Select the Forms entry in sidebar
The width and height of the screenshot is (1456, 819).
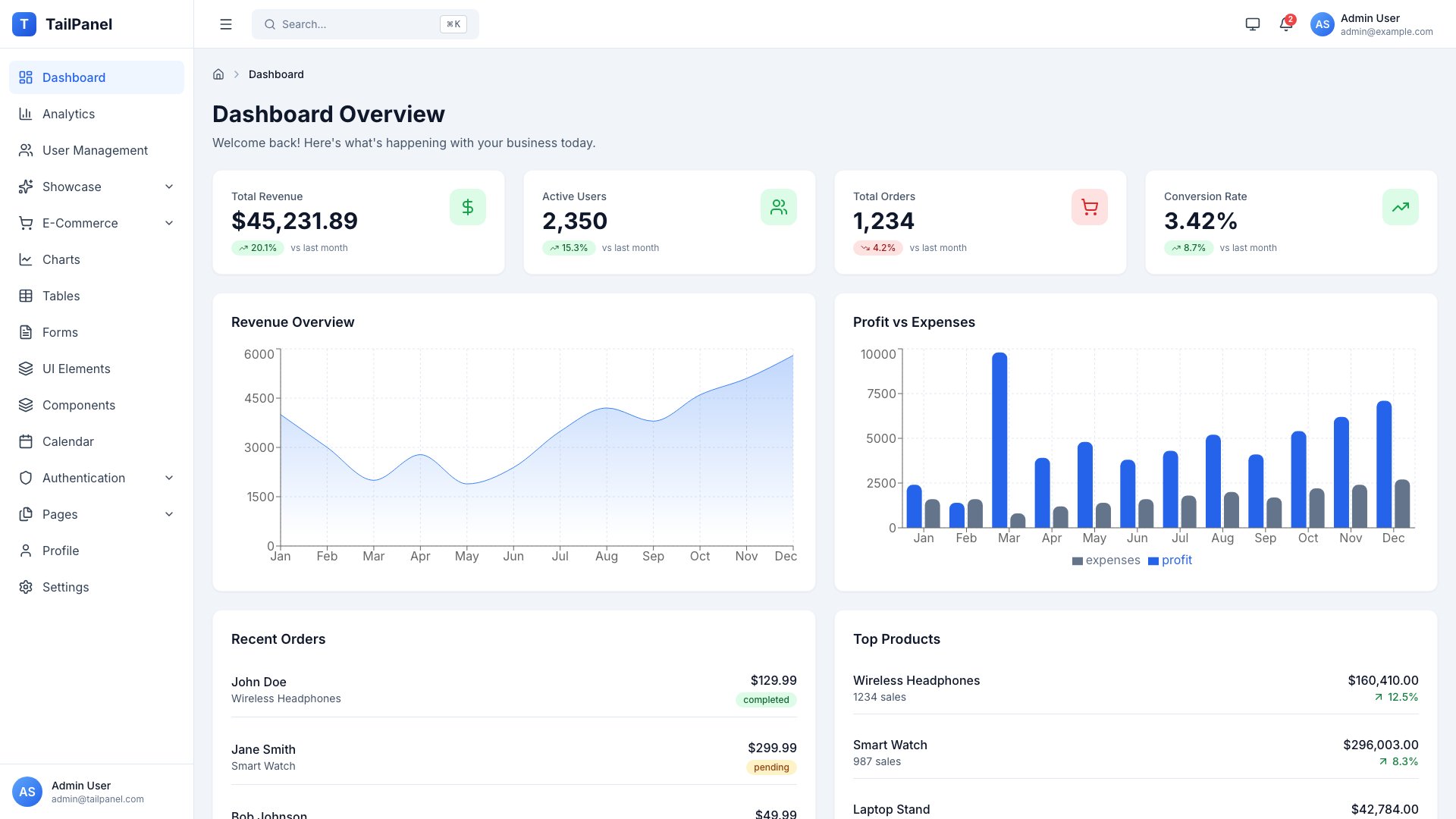59,332
